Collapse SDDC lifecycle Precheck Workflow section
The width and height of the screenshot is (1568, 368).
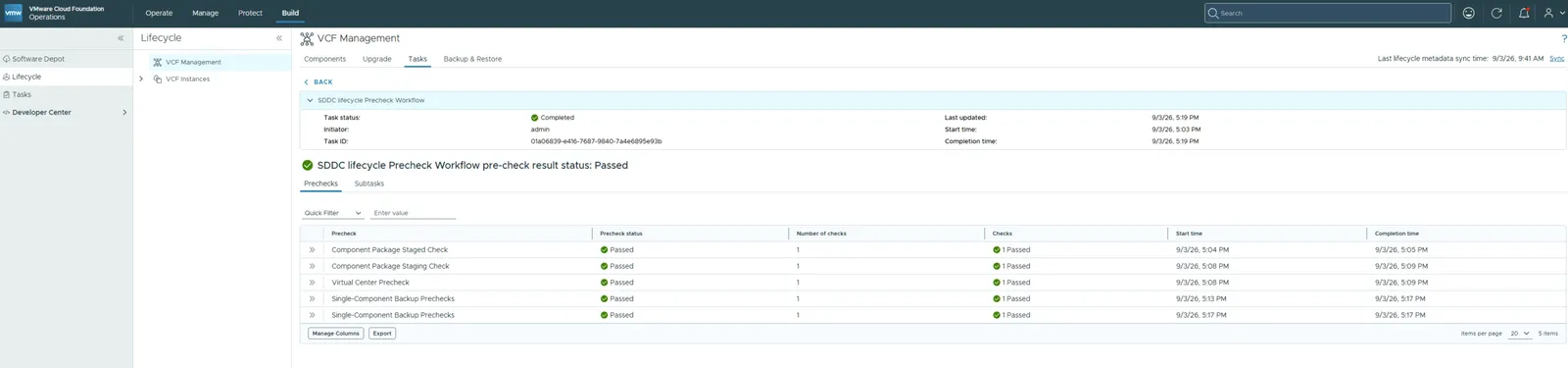point(310,100)
